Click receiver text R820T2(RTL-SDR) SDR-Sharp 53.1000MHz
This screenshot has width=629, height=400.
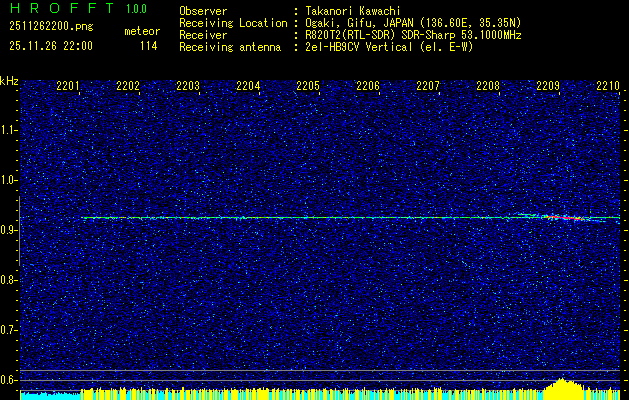(x=413, y=35)
